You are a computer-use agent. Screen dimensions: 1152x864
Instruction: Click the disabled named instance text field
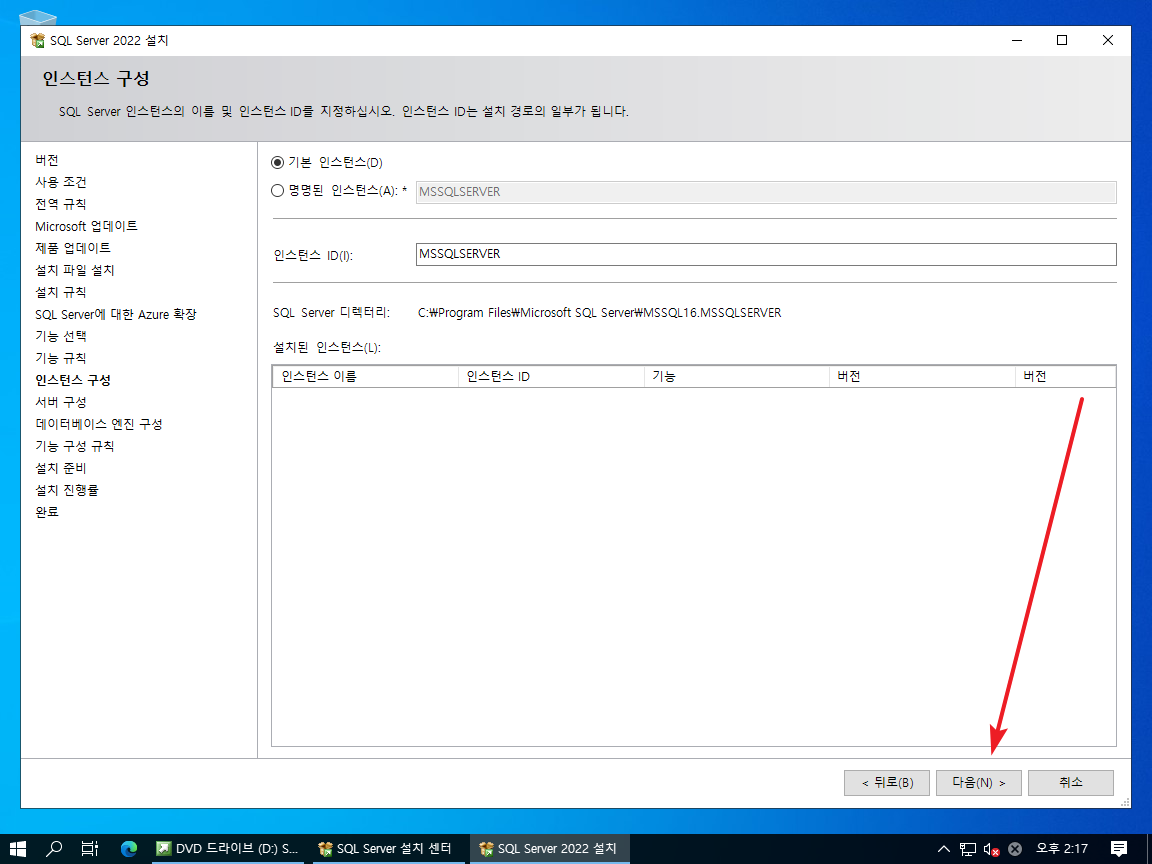(x=766, y=192)
